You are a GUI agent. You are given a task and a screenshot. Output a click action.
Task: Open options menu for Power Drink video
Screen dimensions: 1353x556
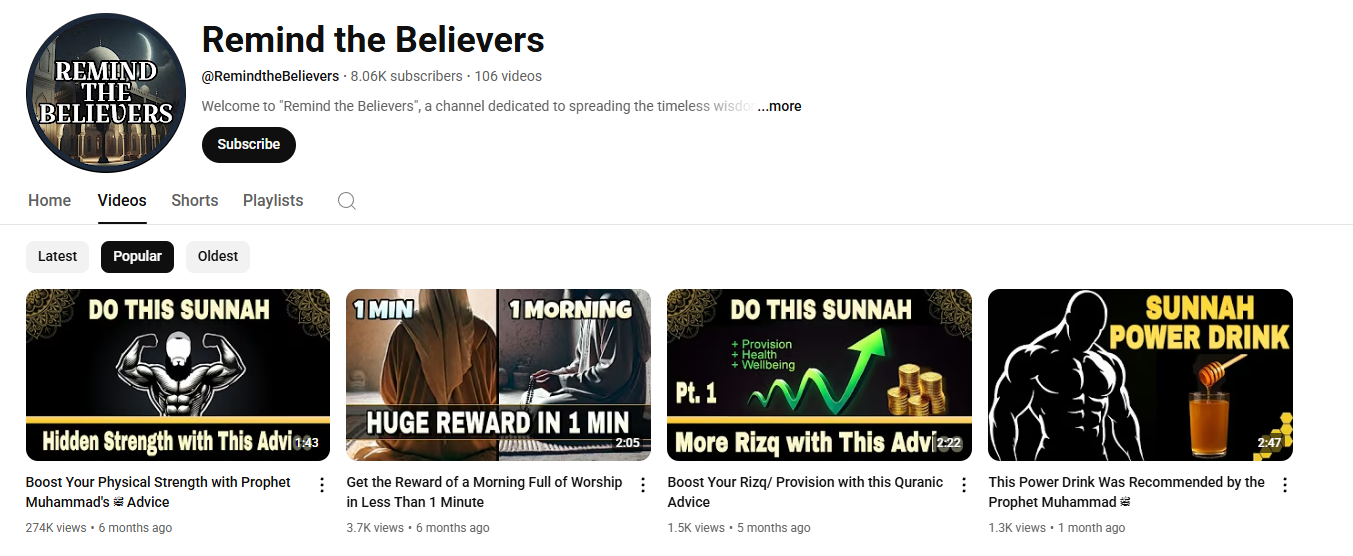pyautogui.click(x=1285, y=485)
